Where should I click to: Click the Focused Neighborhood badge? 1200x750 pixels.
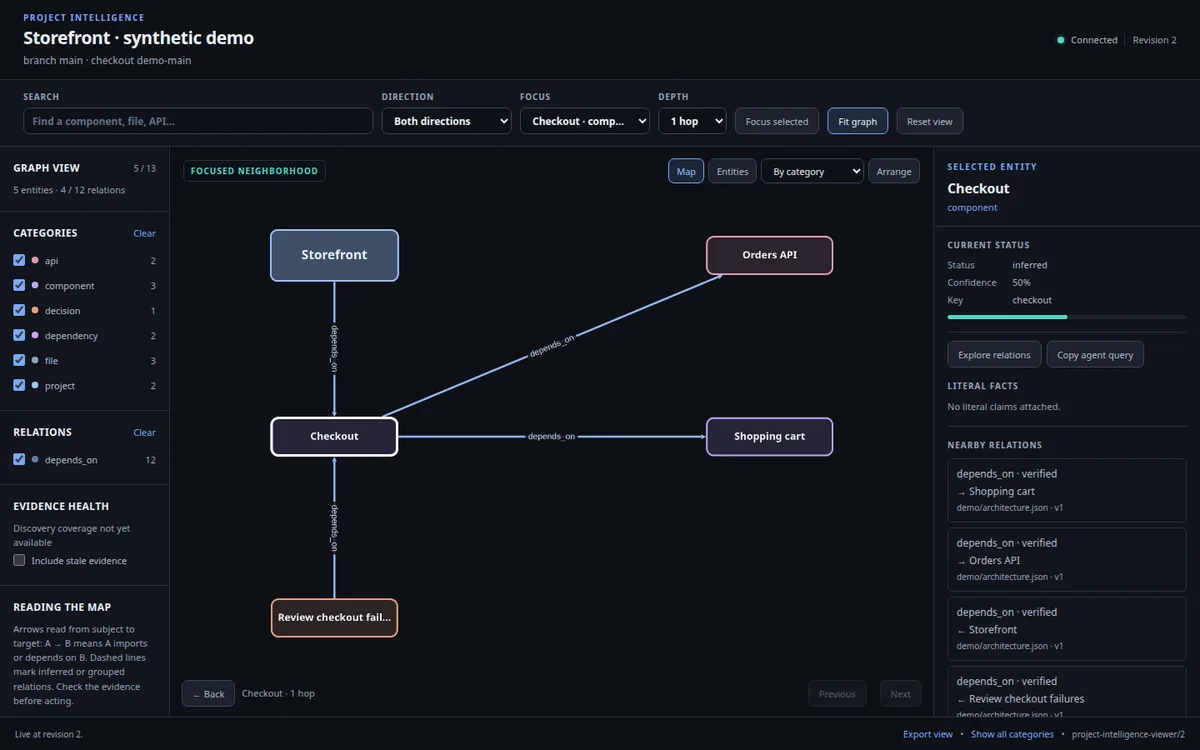254,171
